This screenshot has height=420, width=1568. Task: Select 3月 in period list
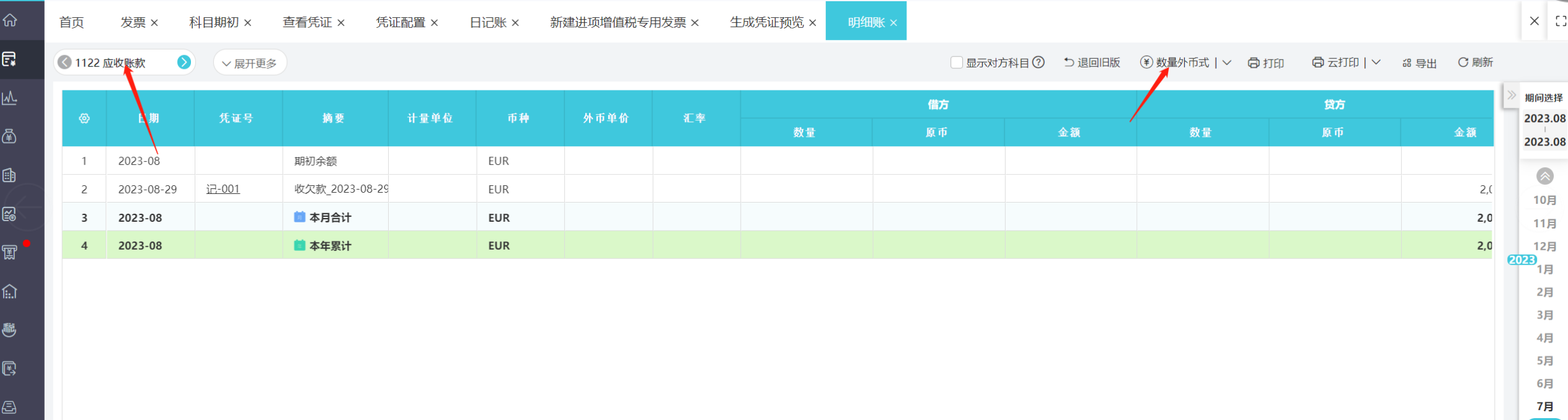1544,315
